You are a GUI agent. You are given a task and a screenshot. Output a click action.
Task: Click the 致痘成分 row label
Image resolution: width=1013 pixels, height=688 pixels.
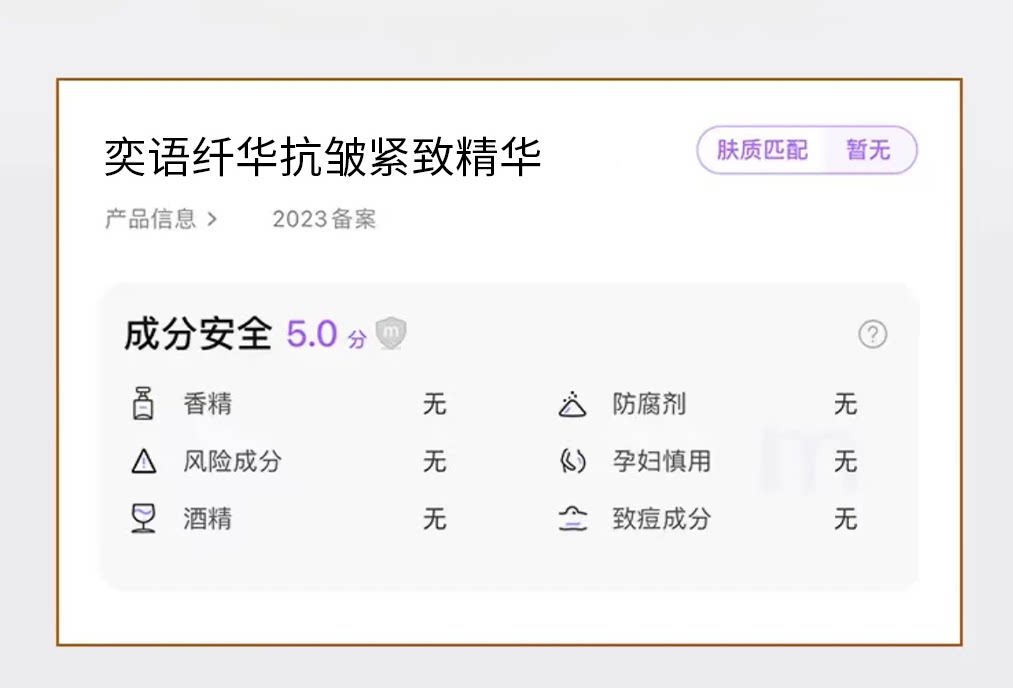pyautogui.click(x=662, y=519)
